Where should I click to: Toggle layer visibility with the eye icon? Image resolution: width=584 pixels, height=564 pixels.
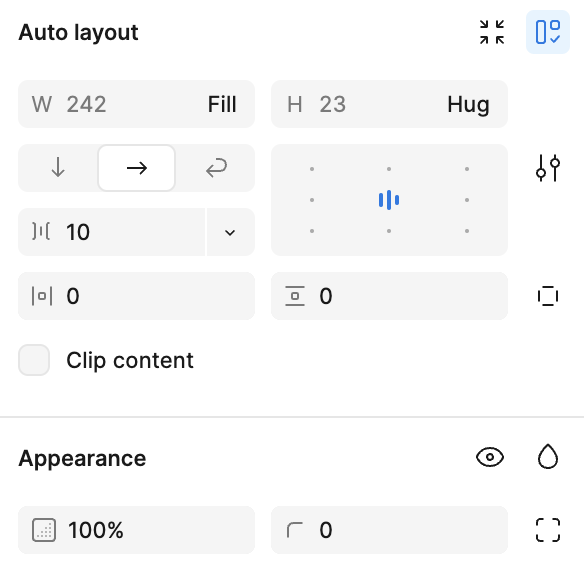(x=490, y=457)
